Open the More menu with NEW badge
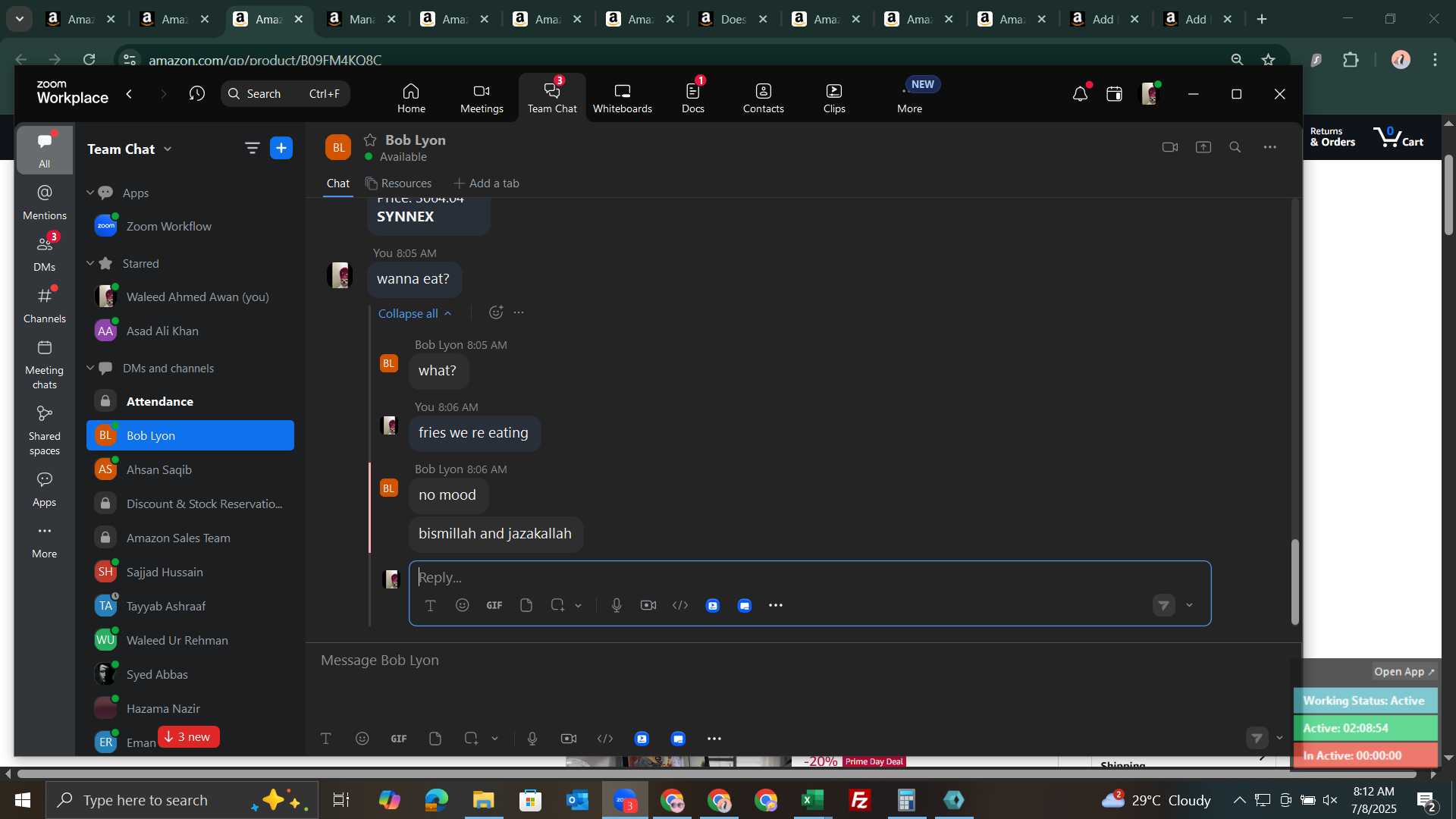This screenshot has width=1456, height=819. tap(910, 98)
